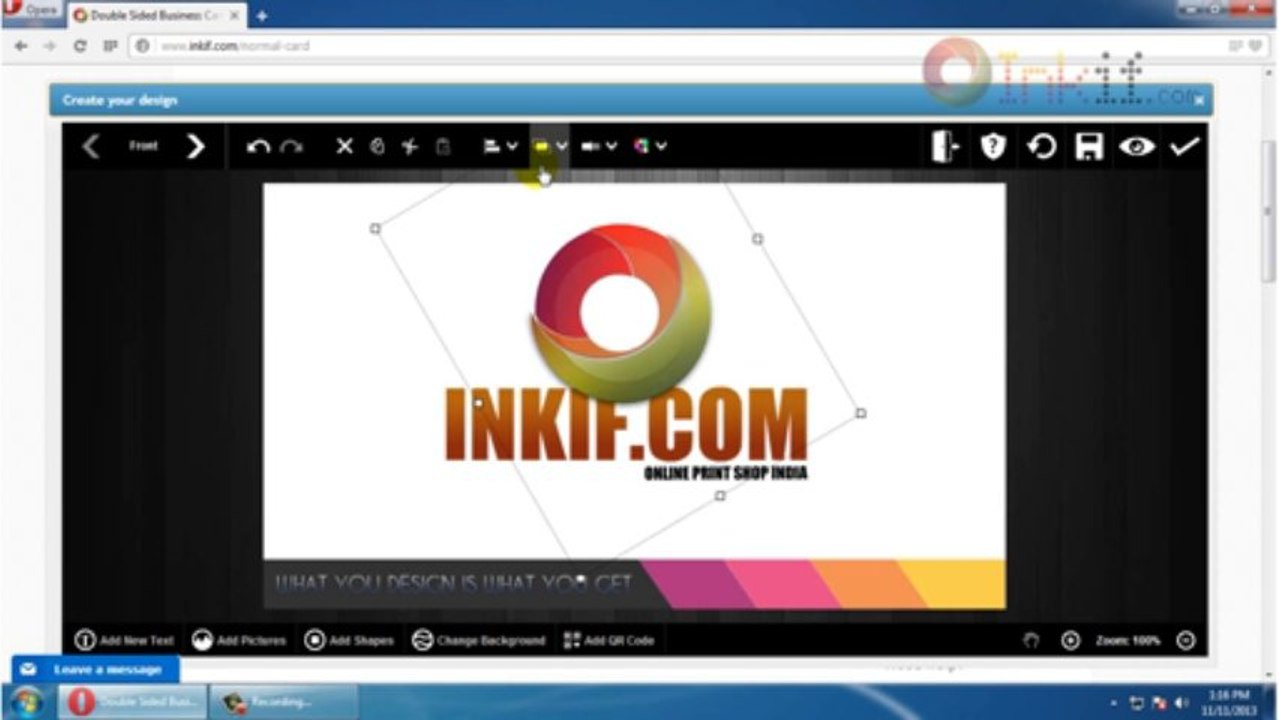Open a new browser tab with plus
Image resolution: width=1279 pixels, height=720 pixels.
[262, 16]
